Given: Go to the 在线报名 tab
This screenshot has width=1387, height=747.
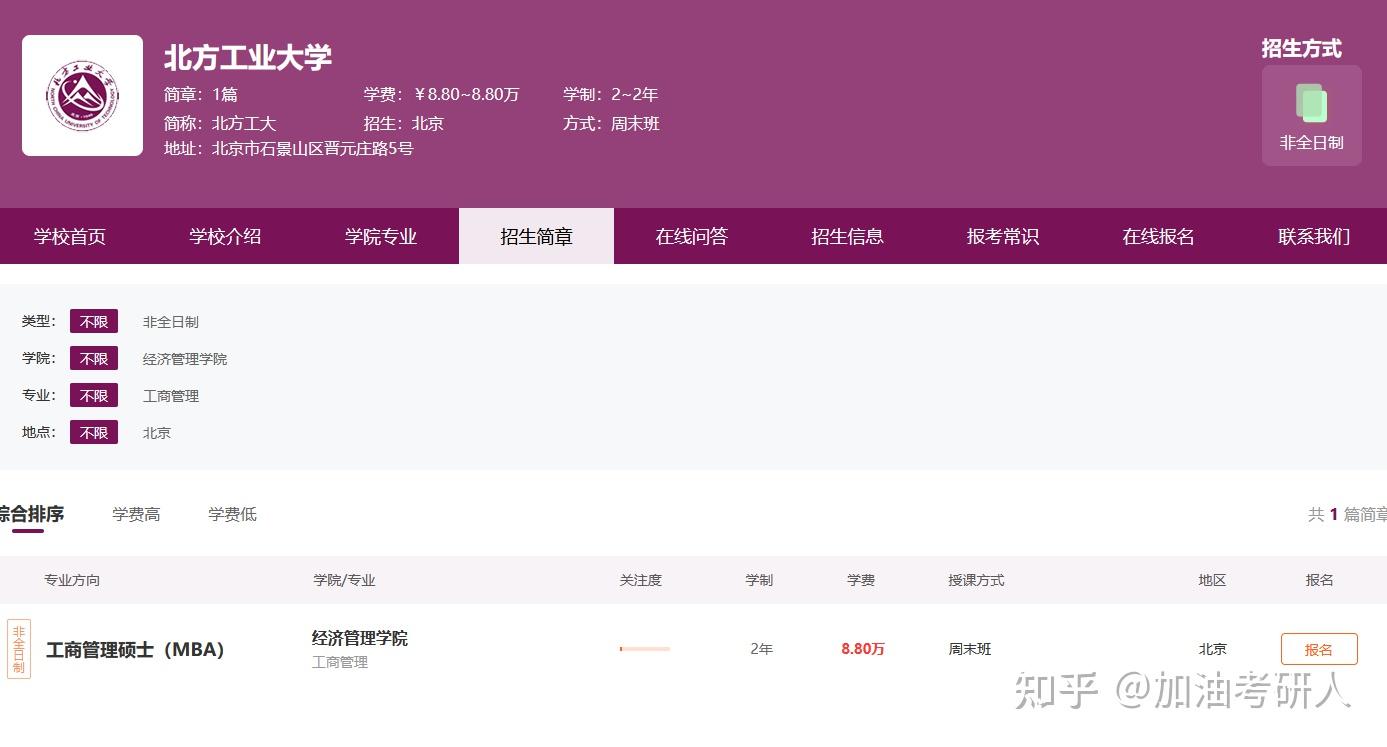Looking at the screenshot, I should tap(1158, 237).
